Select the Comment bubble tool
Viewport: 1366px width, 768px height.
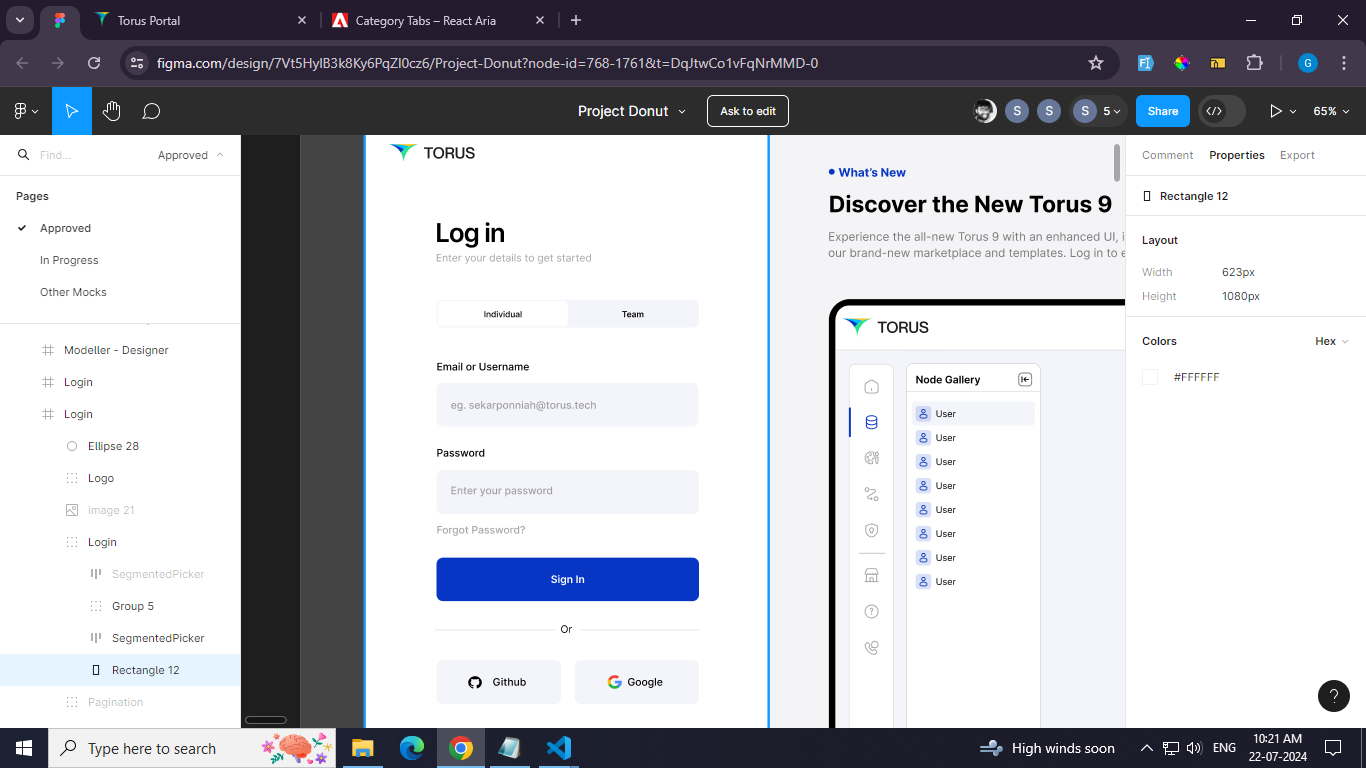[151, 111]
